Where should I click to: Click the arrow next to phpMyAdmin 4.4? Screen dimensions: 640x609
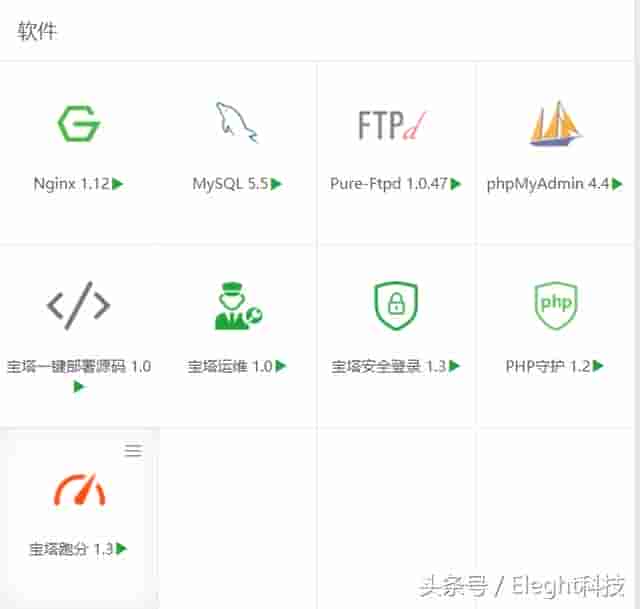click(x=617, y=184)
